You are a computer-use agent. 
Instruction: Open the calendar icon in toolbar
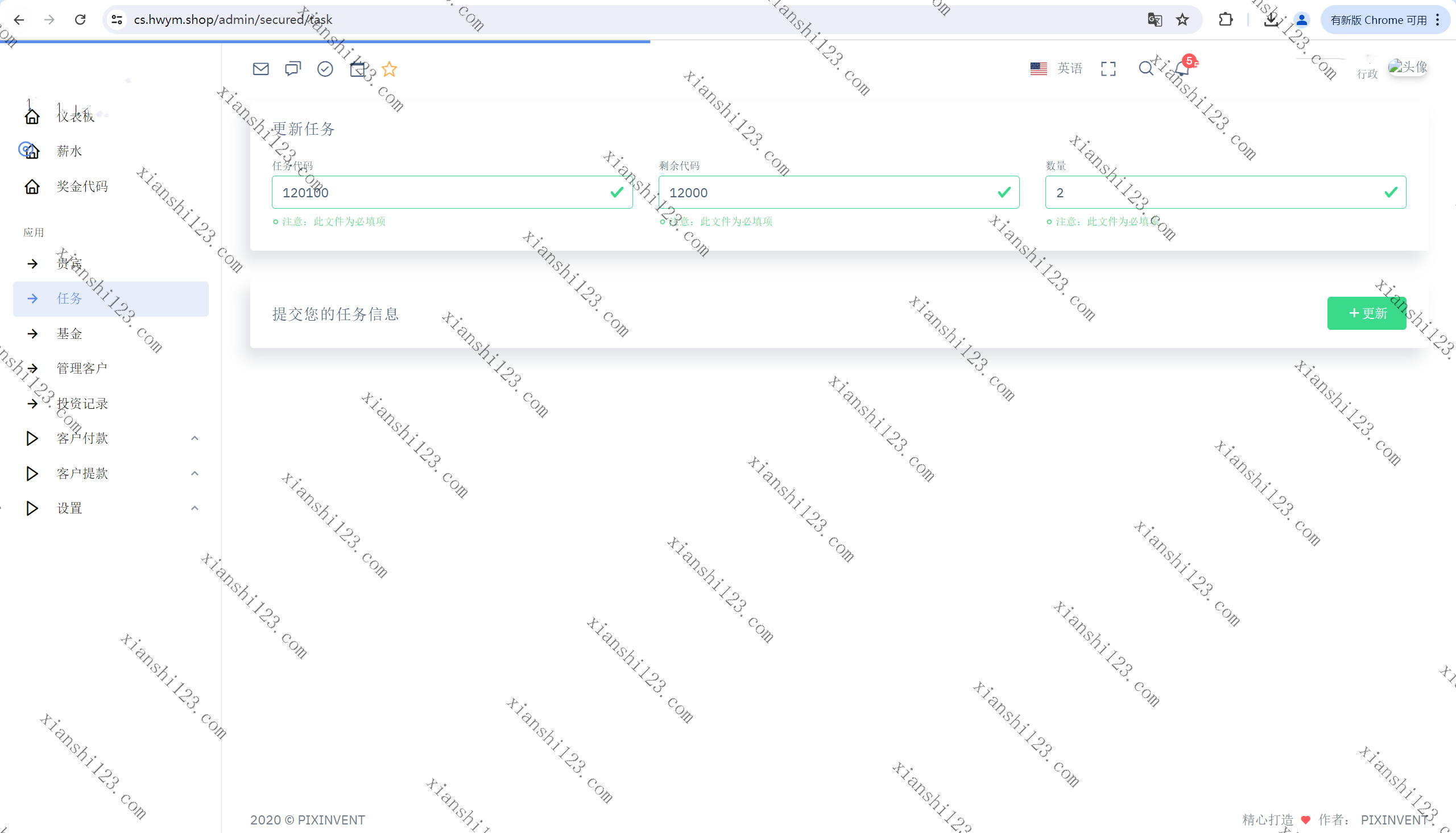358,69
